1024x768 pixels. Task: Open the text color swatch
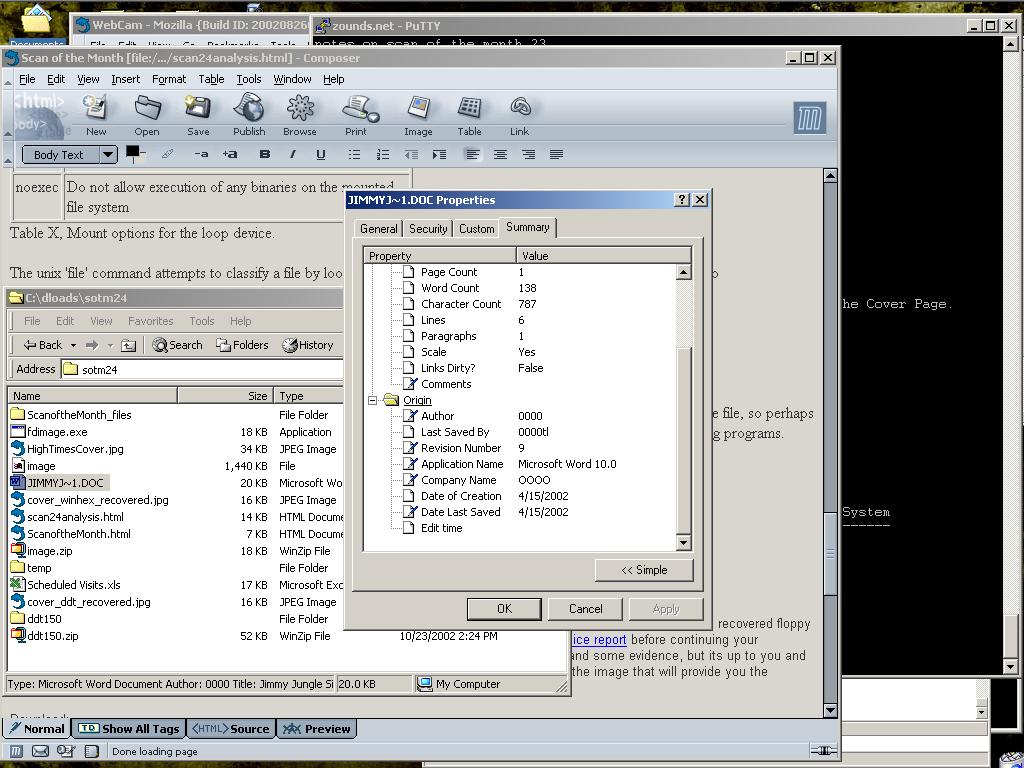click(x=133, y=152)
